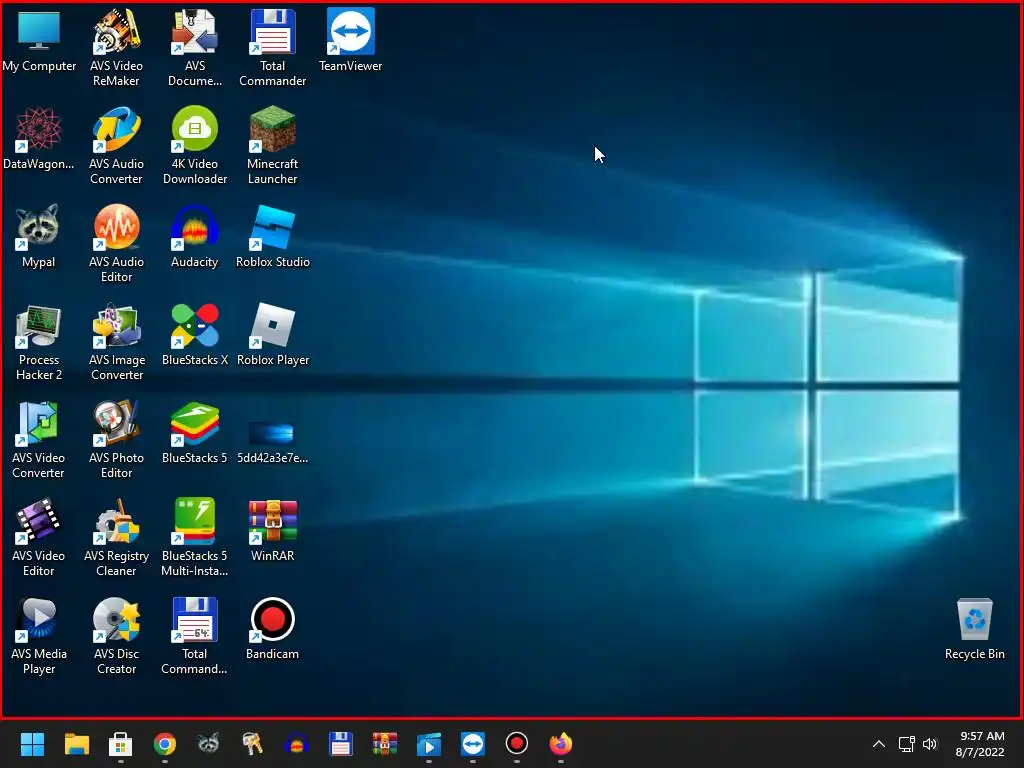Viewport: 1024px width, 768px height.
Task: Select the 5dd42a3e7e... image file
Action: (x=272, y=440)
